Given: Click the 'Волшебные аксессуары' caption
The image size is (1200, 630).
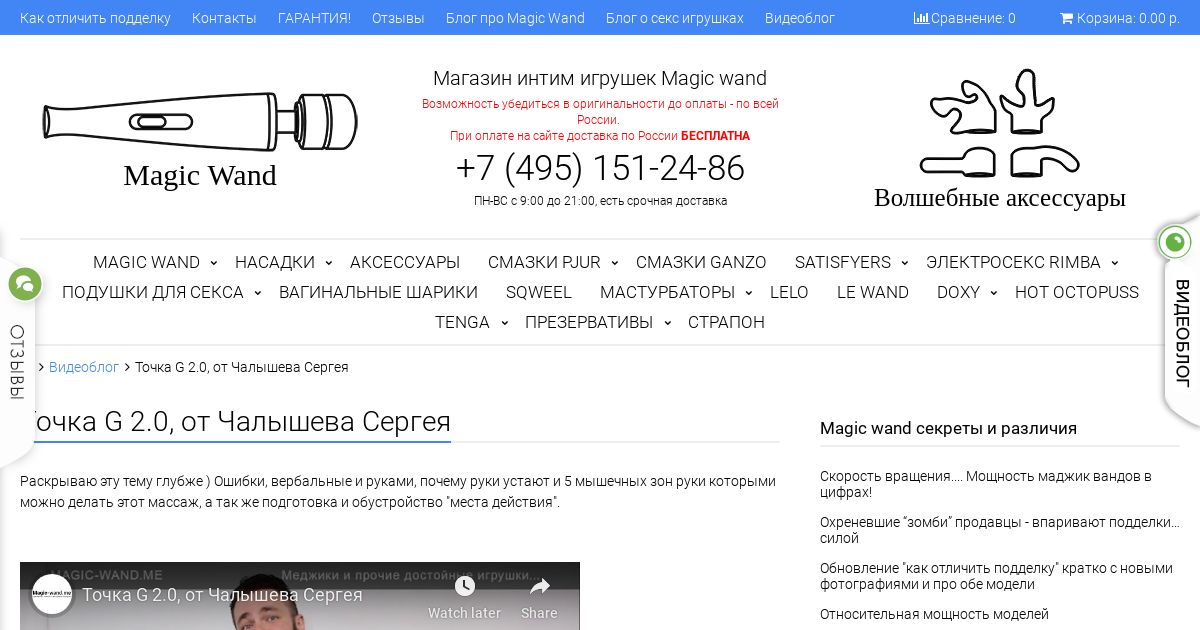Looking at the screenshot, I should tap(1000, 197).
